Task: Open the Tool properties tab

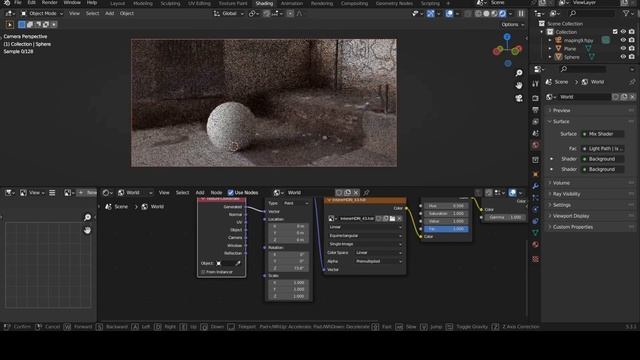Action: pos(536,84)
